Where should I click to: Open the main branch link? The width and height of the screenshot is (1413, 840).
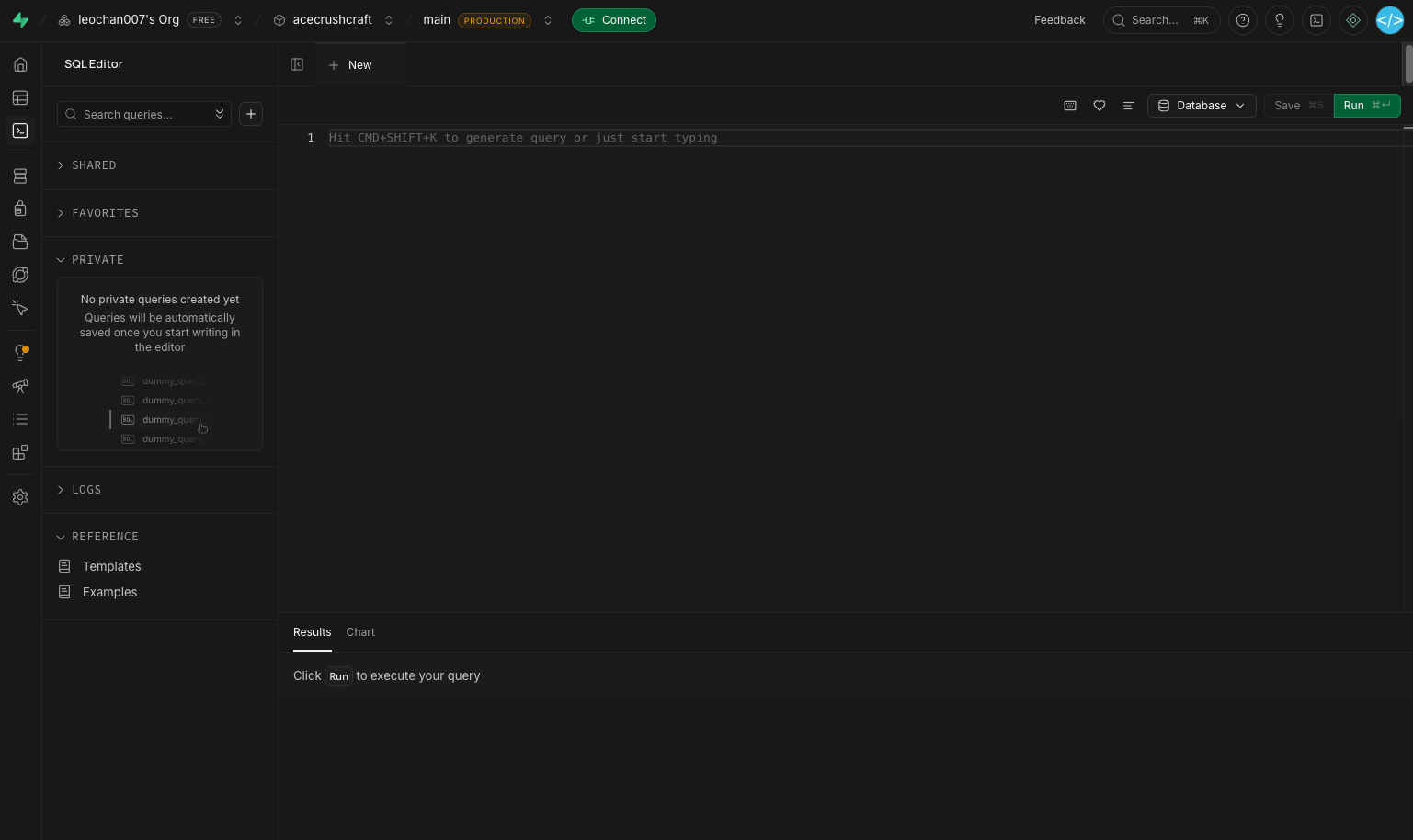tap(437, 20)
